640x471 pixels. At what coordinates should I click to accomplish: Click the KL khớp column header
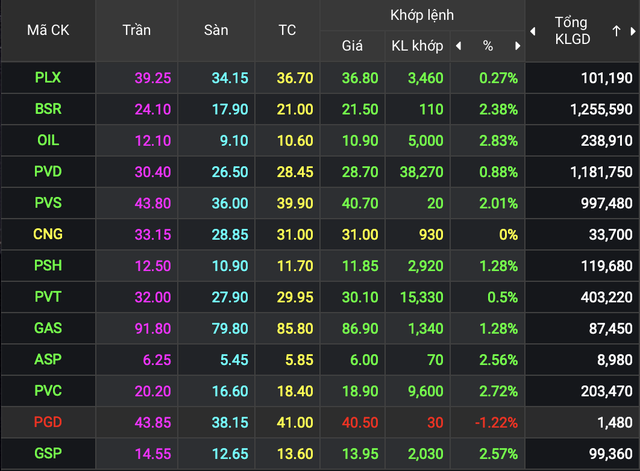click(x=415, y=46)
